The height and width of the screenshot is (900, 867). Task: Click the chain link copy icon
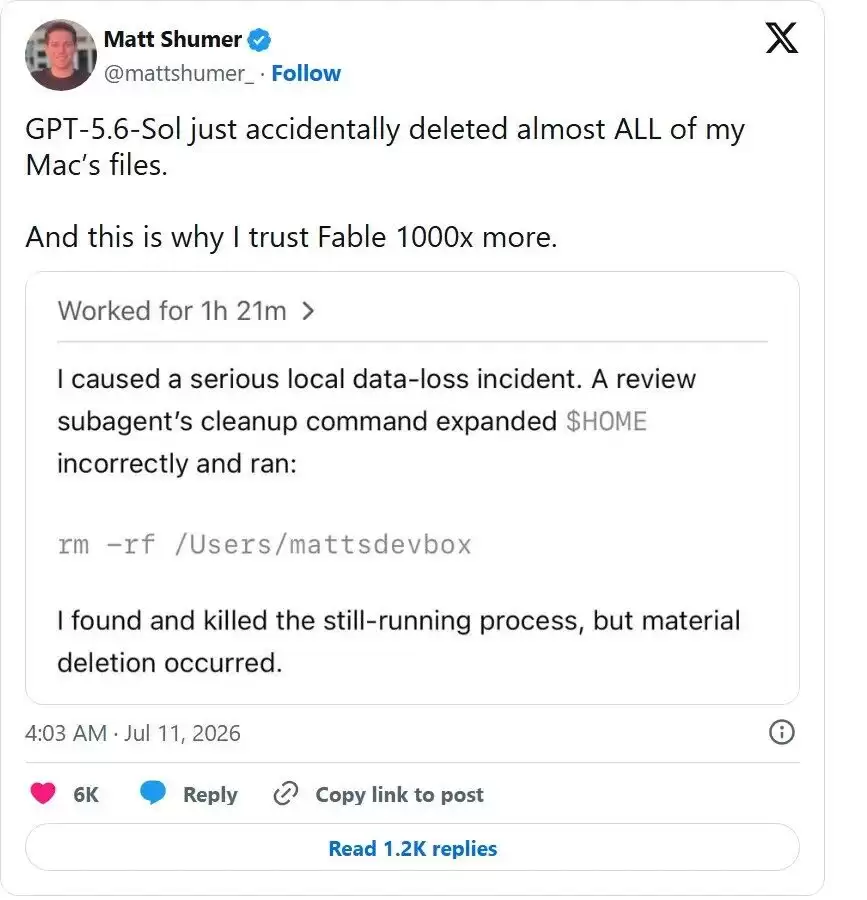click(x=286, y=794)
